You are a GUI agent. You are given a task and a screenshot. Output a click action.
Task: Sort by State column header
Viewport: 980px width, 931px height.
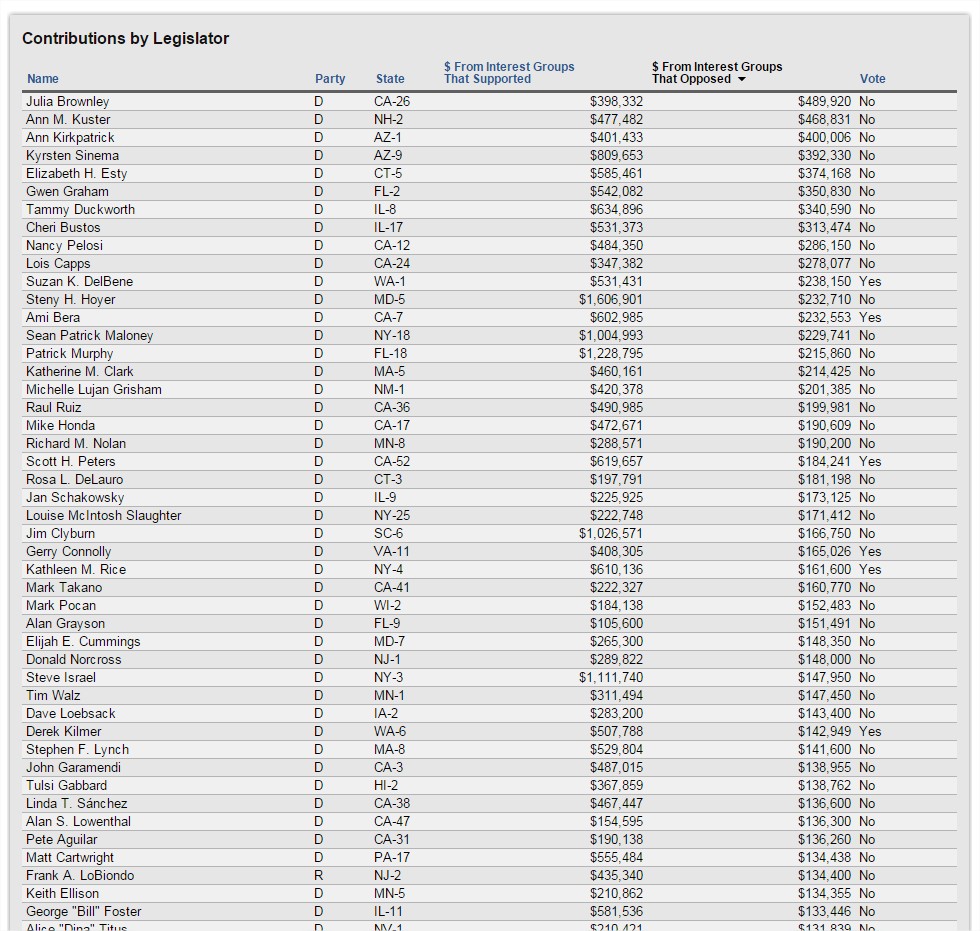pyautogui.click(x=390, y=79)
